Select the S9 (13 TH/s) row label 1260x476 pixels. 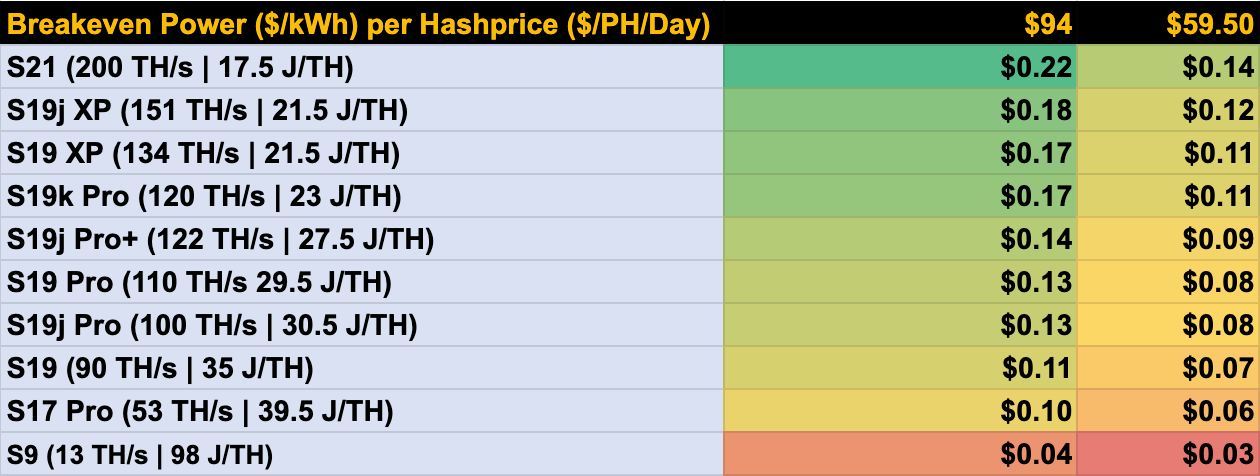(361, 454)
